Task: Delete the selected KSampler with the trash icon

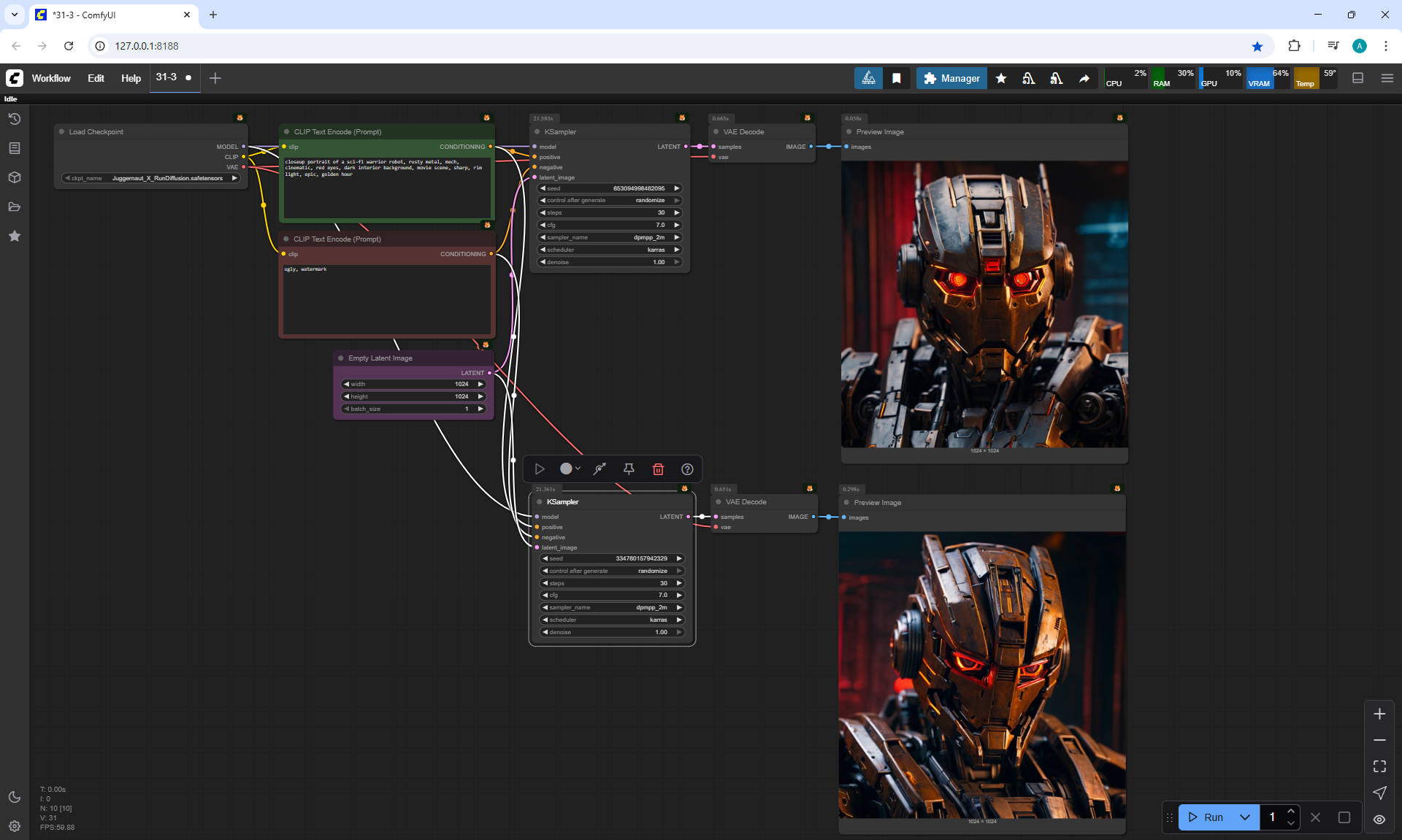Action: (658, 469)
